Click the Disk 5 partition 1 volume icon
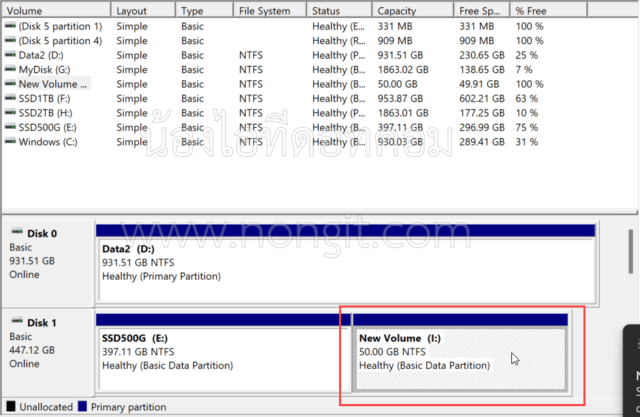The image size is (640, 417). 10,26
